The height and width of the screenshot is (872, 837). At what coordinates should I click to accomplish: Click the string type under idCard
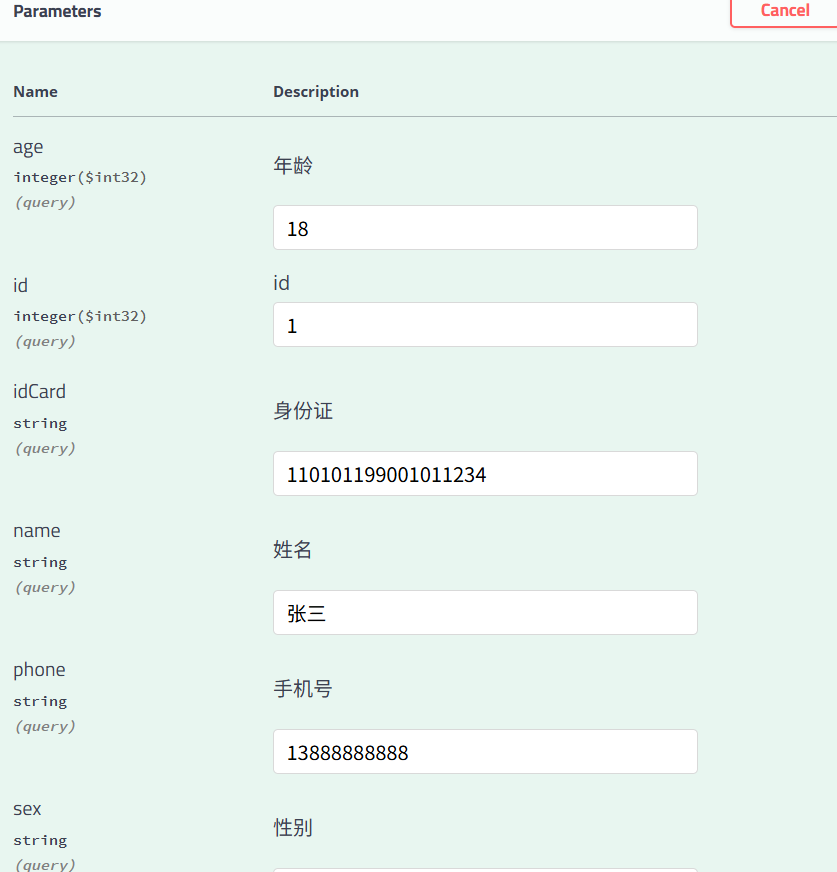[40, 424]
